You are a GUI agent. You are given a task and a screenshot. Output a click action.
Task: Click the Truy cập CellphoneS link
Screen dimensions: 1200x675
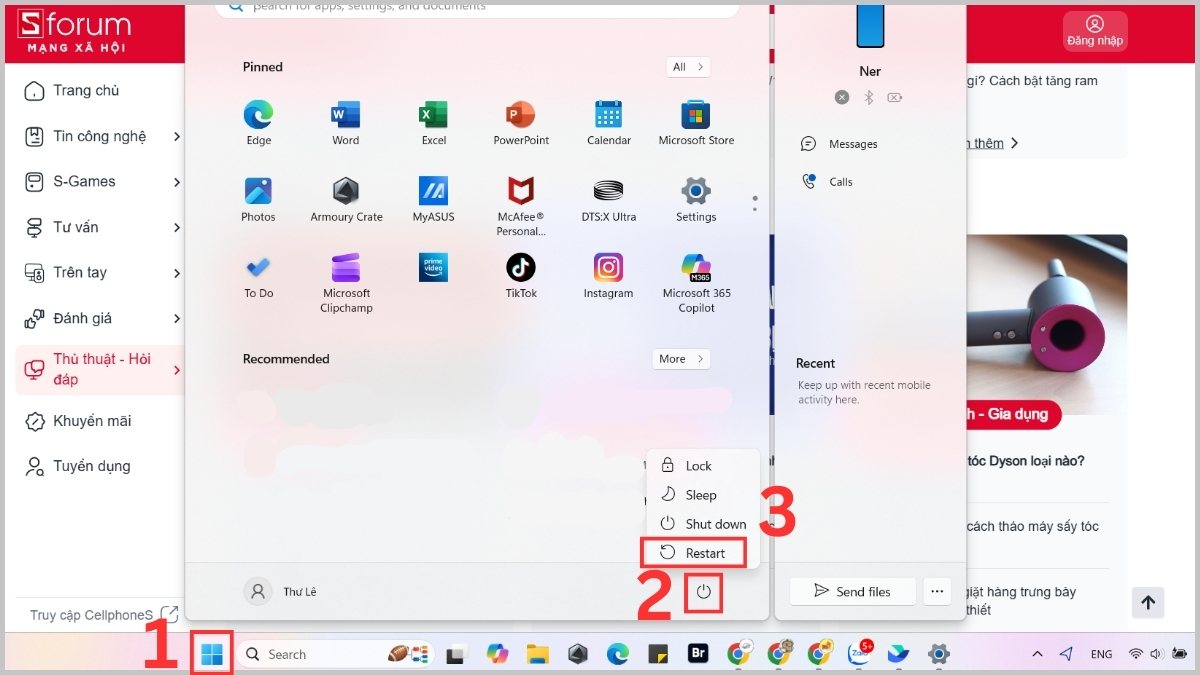(104, 615)
